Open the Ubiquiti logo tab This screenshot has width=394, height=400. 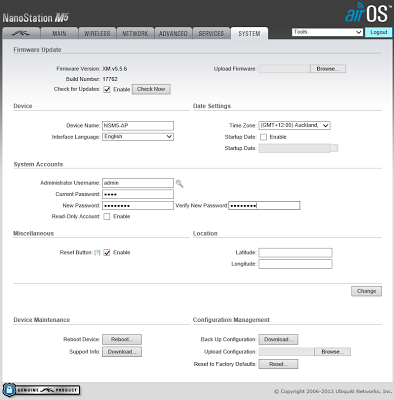(21, 33)
